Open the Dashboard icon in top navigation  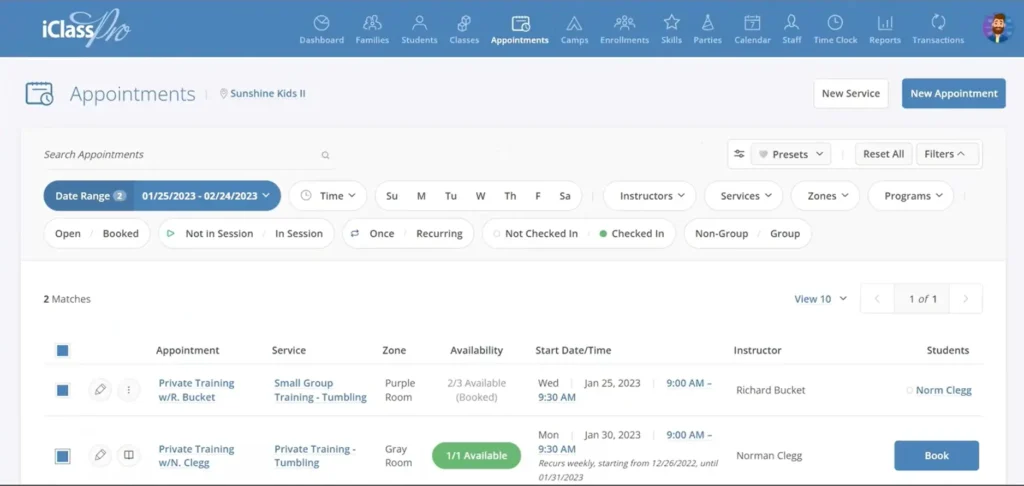coord(321,24)
